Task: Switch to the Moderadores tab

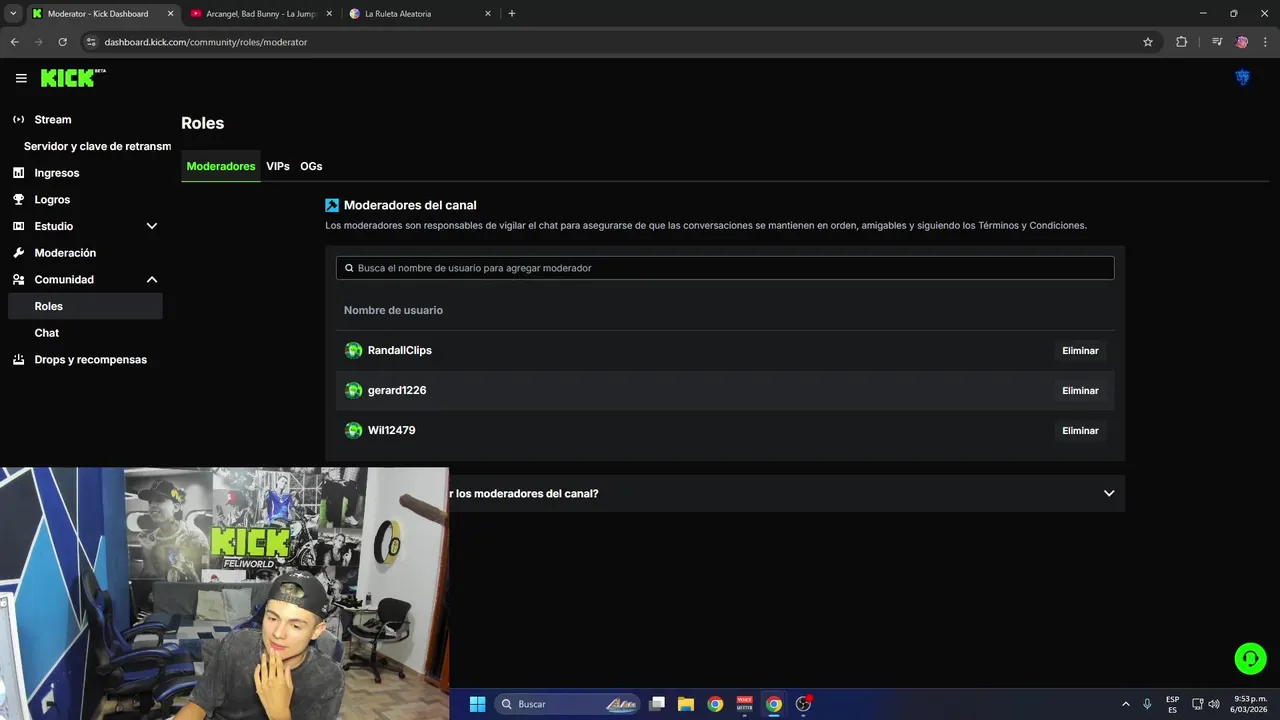Action: pyautogui.click(x=221, y=166)
